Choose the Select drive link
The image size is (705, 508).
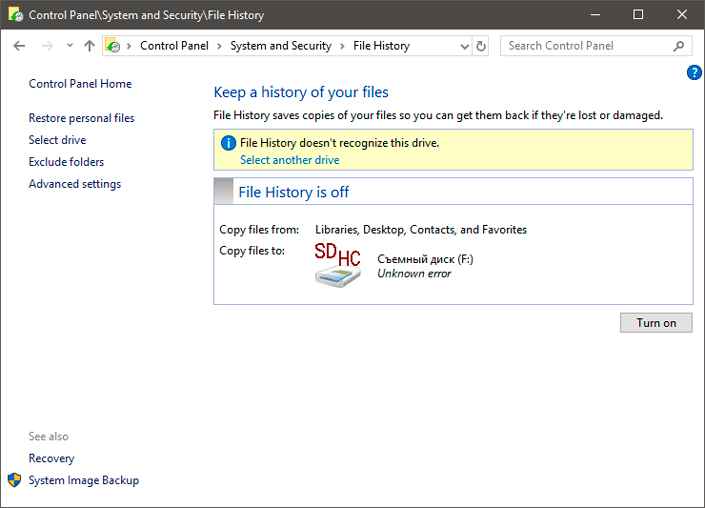(x=57, y=140)
